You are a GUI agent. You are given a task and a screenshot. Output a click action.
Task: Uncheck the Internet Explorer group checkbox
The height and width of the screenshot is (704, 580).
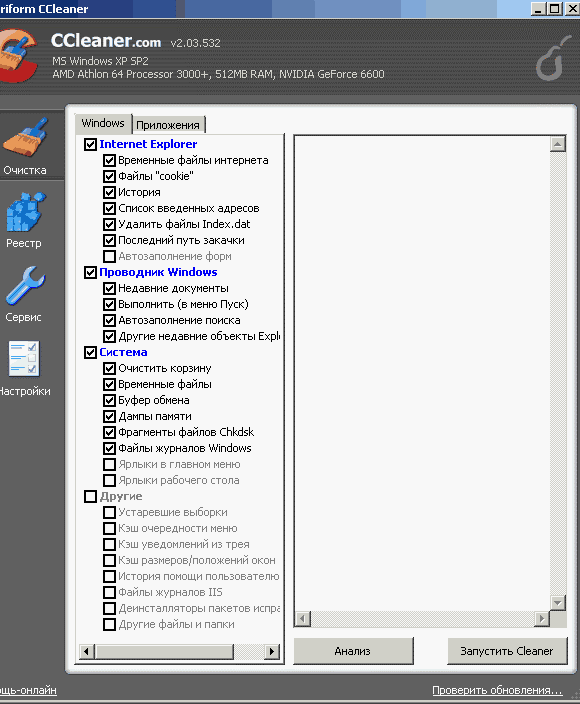(90, 144)
